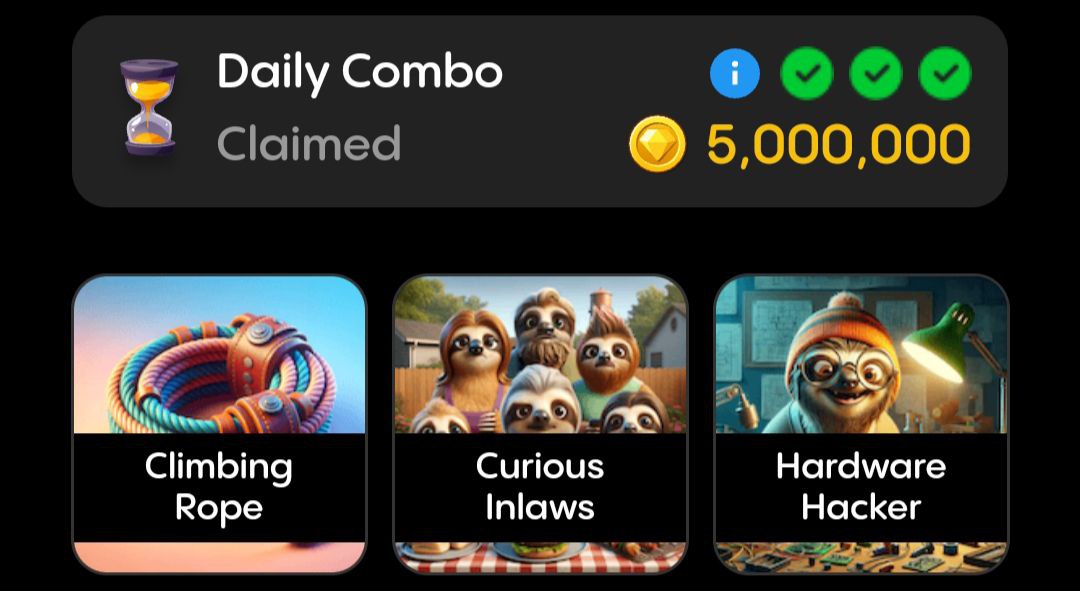Select the last green checkmark circle

tap(945, 73)
